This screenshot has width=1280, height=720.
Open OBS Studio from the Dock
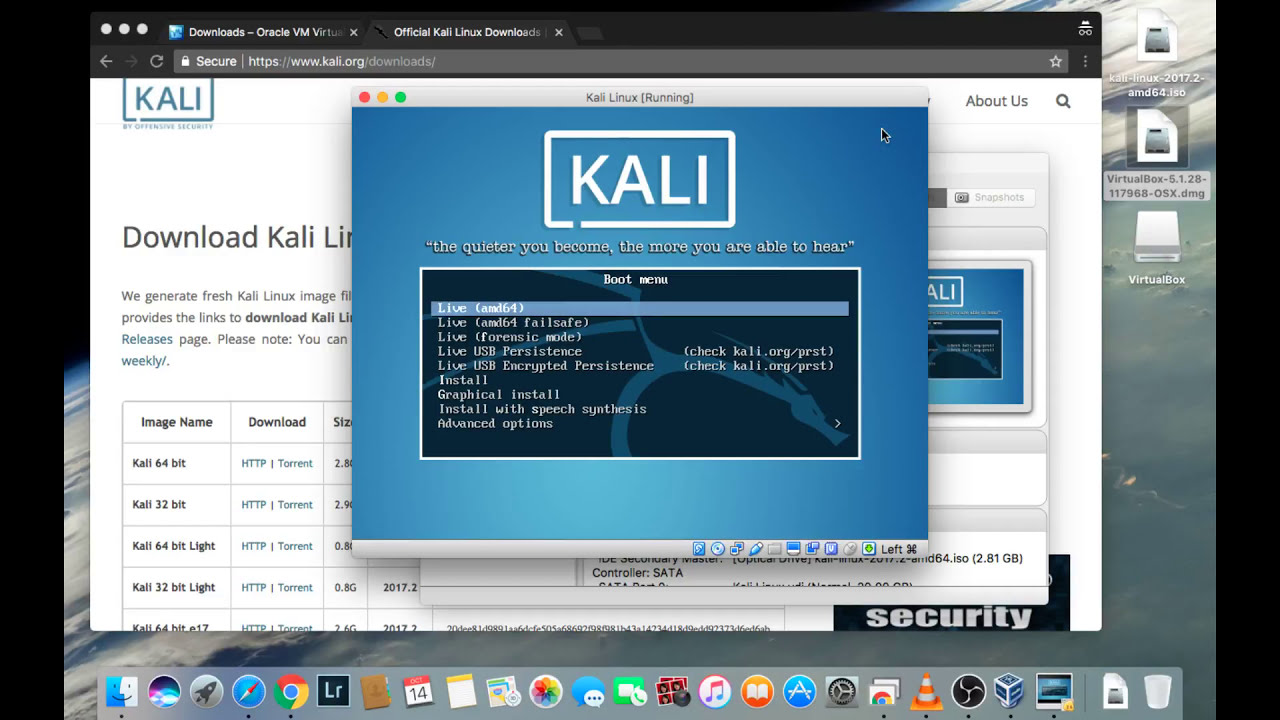tap(968, 691)
